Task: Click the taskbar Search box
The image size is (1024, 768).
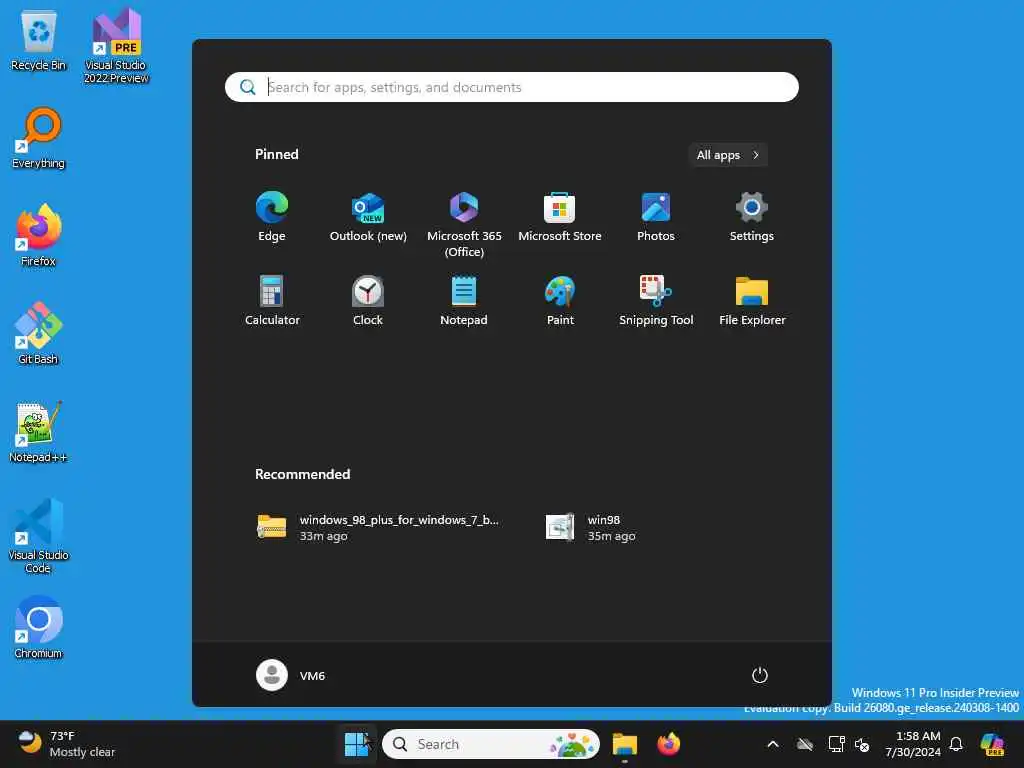Action: point(490,744)
